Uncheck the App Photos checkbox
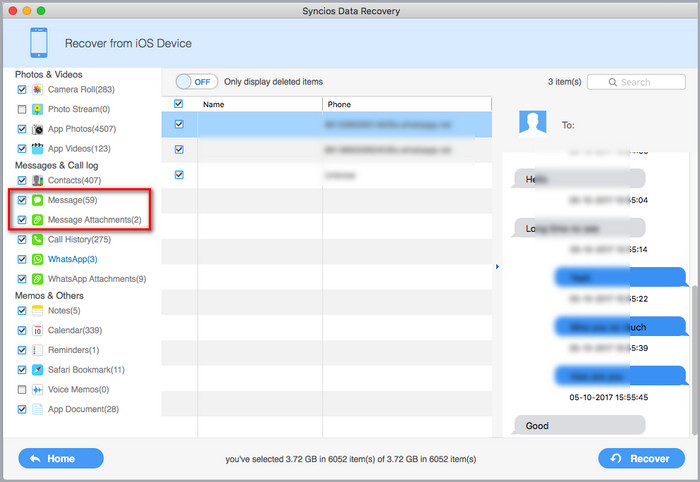The height and width of the screenshot is (482, 700). (21, 129)
